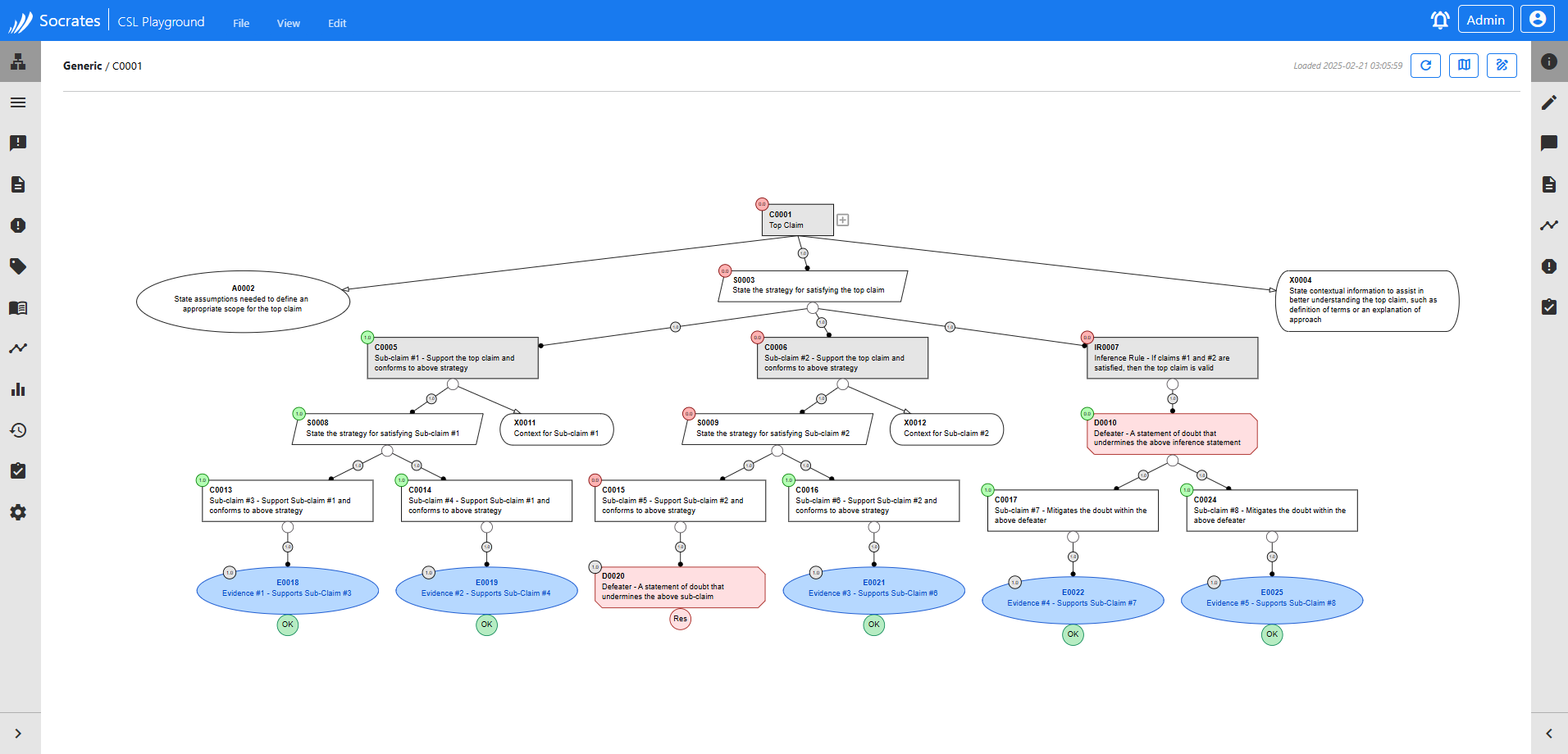
Task: Click the pencil edit icon on right panel
Action: pos(1548,102)
